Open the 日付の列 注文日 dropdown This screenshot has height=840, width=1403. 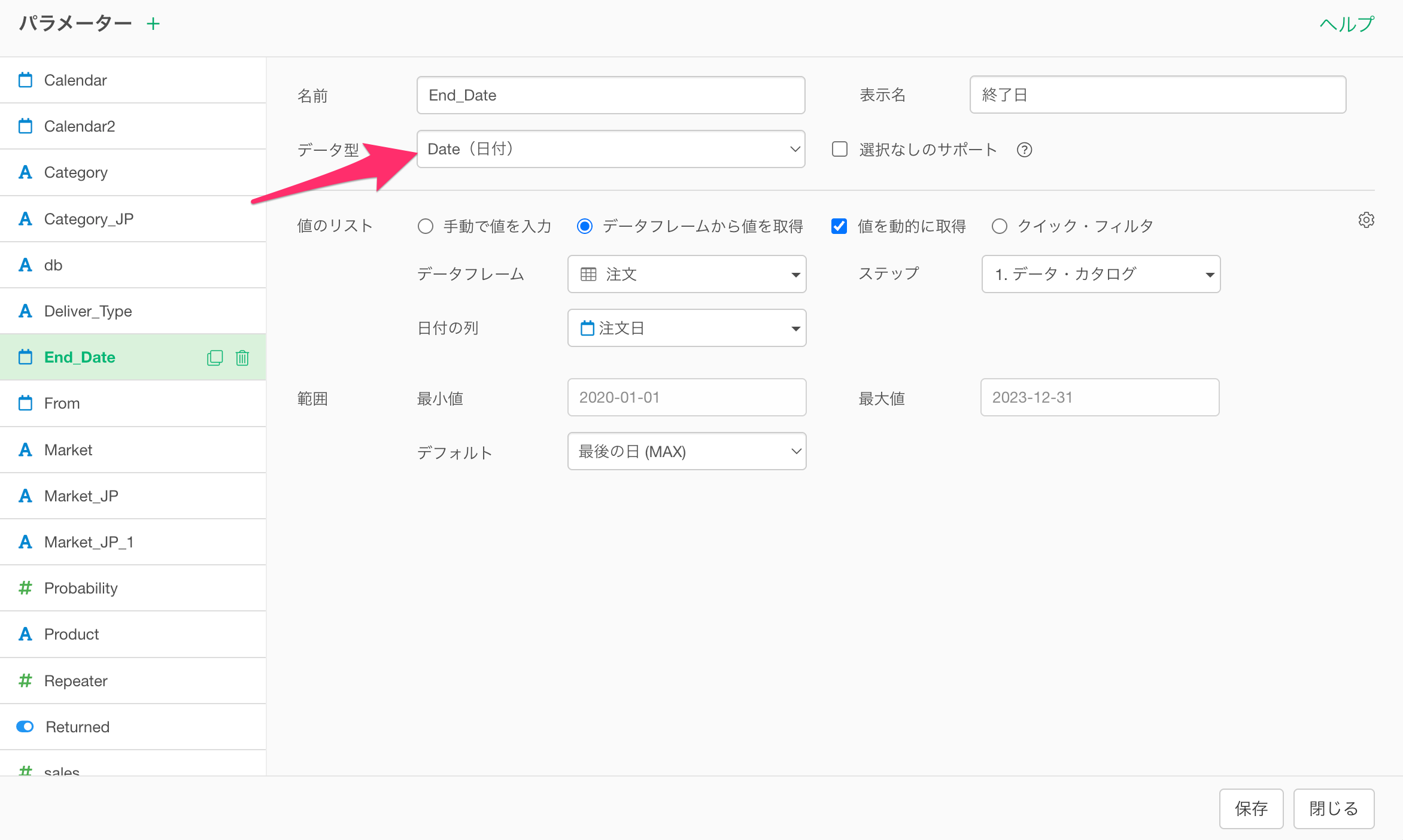pyautogui.click(x=687, y=328)
